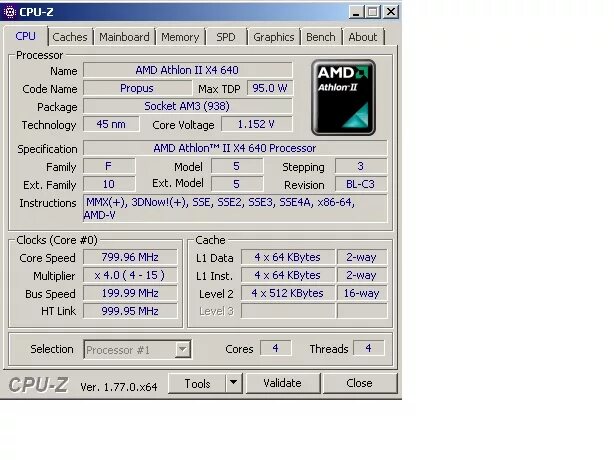Click the Max TDP value 95.0 W
614x460 pixels.
(x=270, y=88)
